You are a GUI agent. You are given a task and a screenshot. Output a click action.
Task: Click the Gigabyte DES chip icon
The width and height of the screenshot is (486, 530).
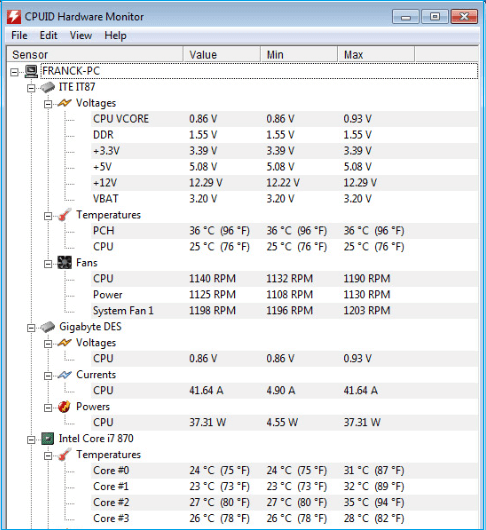tap(48, 327)
